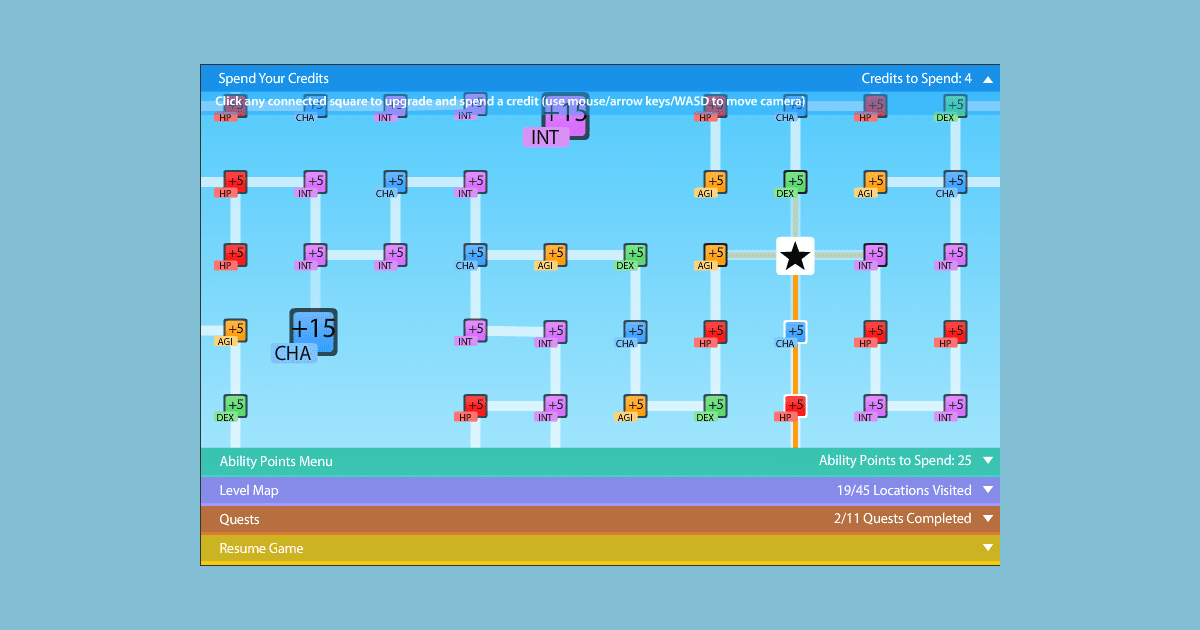Image resolution: width=1200 pixels, height=630 pixels.
Task: Expand the Level Map section arrow
Action: point(988,490)
